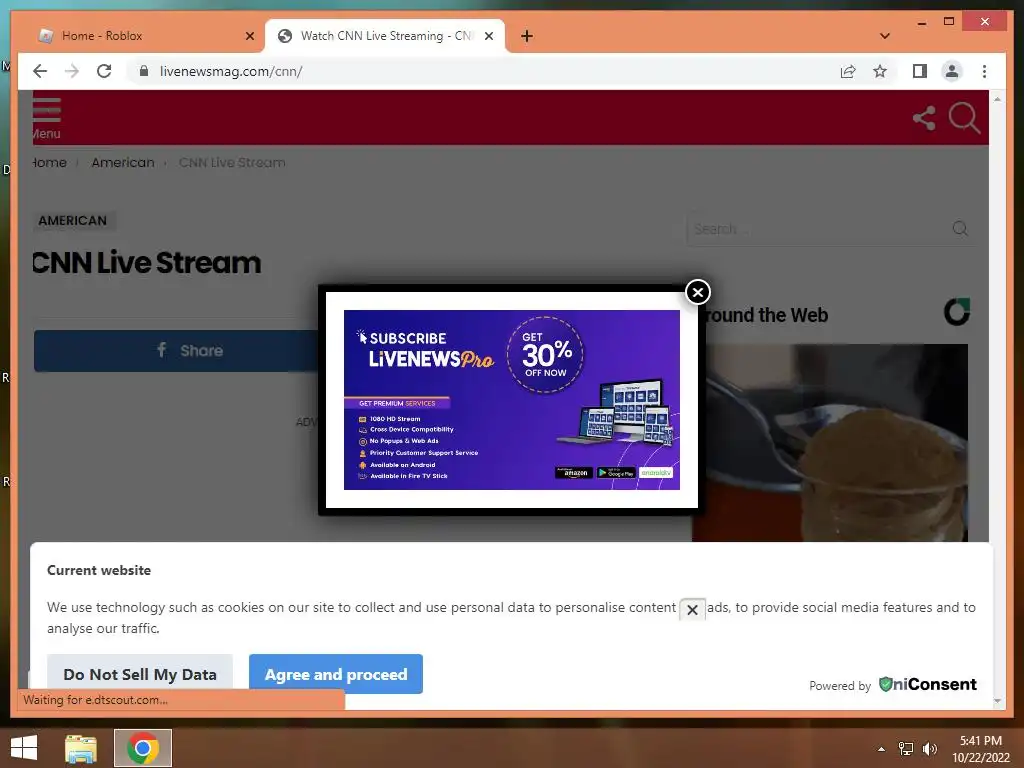Screen dimensions: 1024x768
Task: Open the Windows Start menu
Action: coord(24,748)
